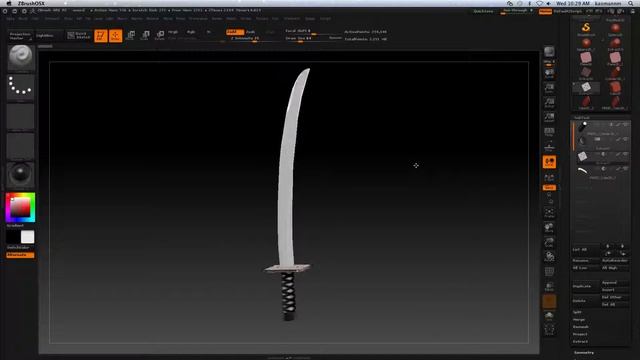
Task: Click the Move view icon in the right shelf
Action: tap(549, 228)
